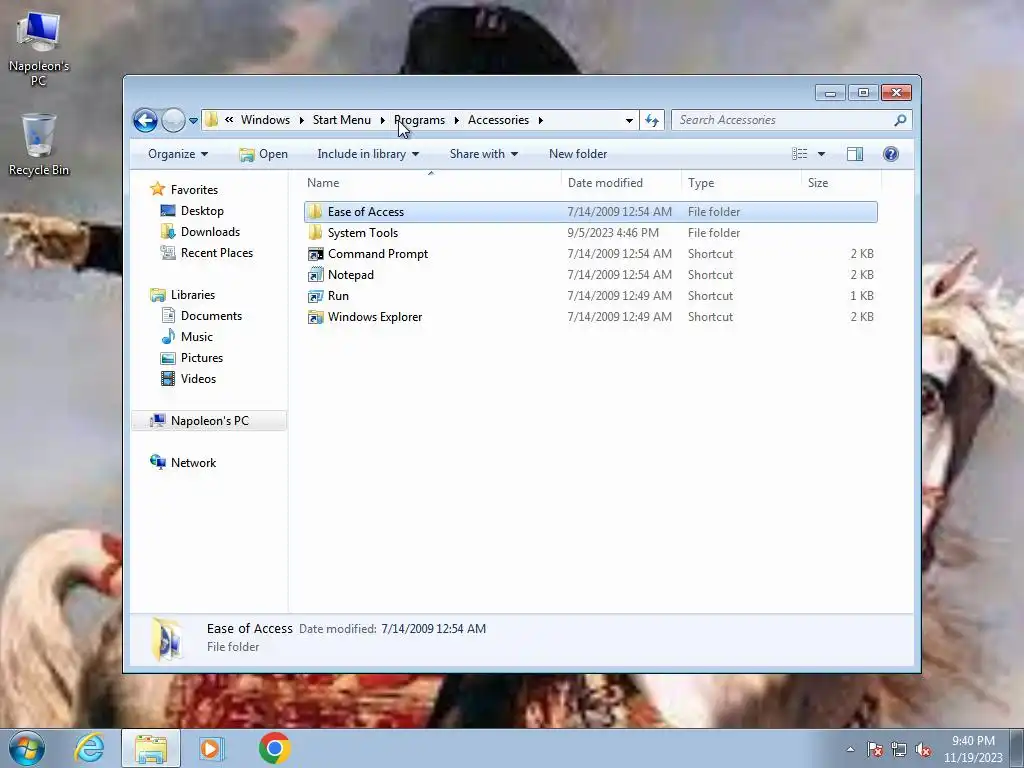The height and width of the screenshot is (768, 1024).
Task: Select System Tools folder icon
Action: coord(315,232)
